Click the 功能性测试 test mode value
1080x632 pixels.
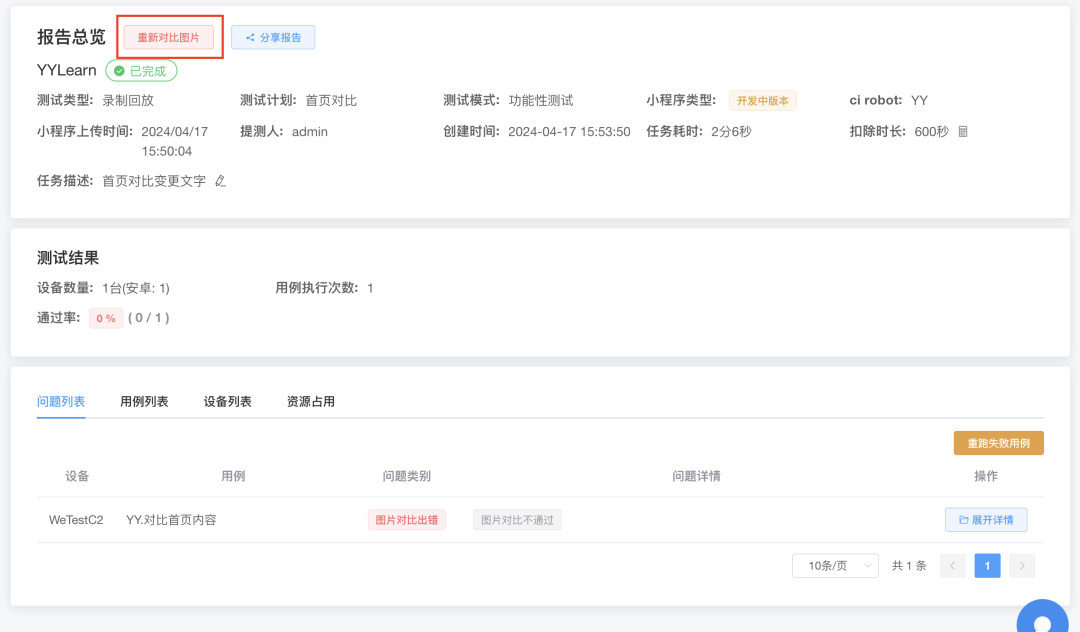[541, 101]
